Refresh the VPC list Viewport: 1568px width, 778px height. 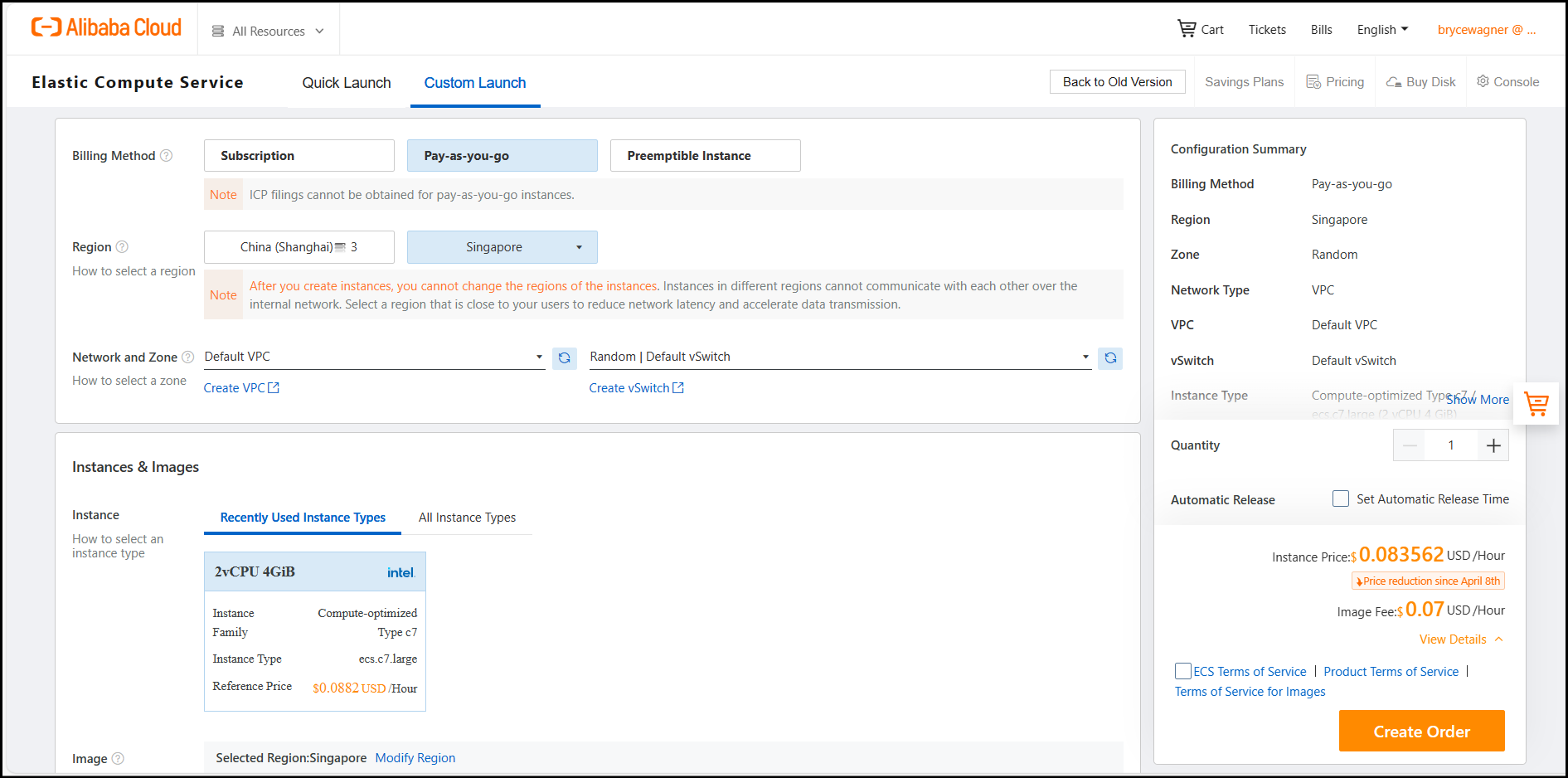pyautogui.click(x=564, y=357)
